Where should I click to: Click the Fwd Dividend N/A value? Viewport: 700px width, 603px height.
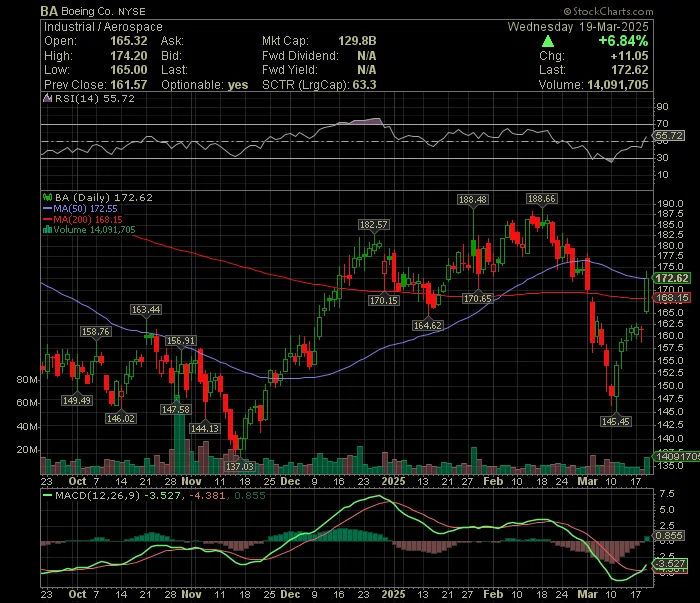367,56
